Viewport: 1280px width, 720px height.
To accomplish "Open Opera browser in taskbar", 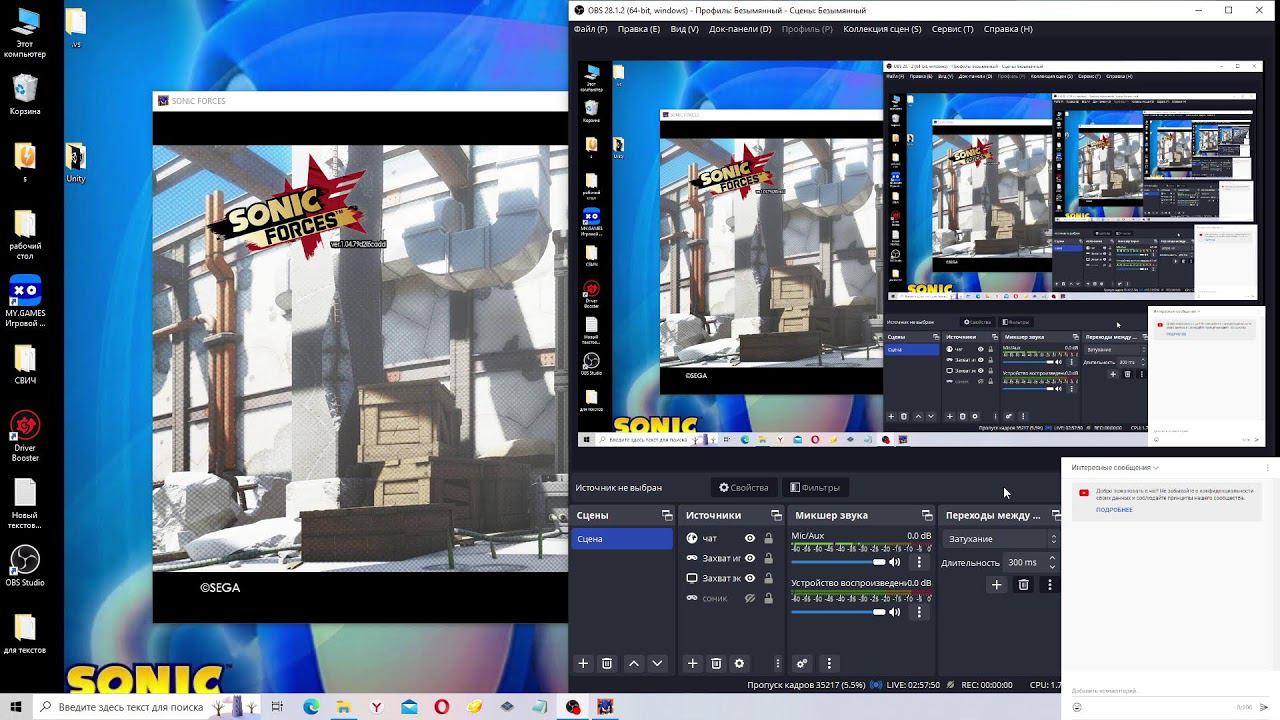I will coord(442,707).
